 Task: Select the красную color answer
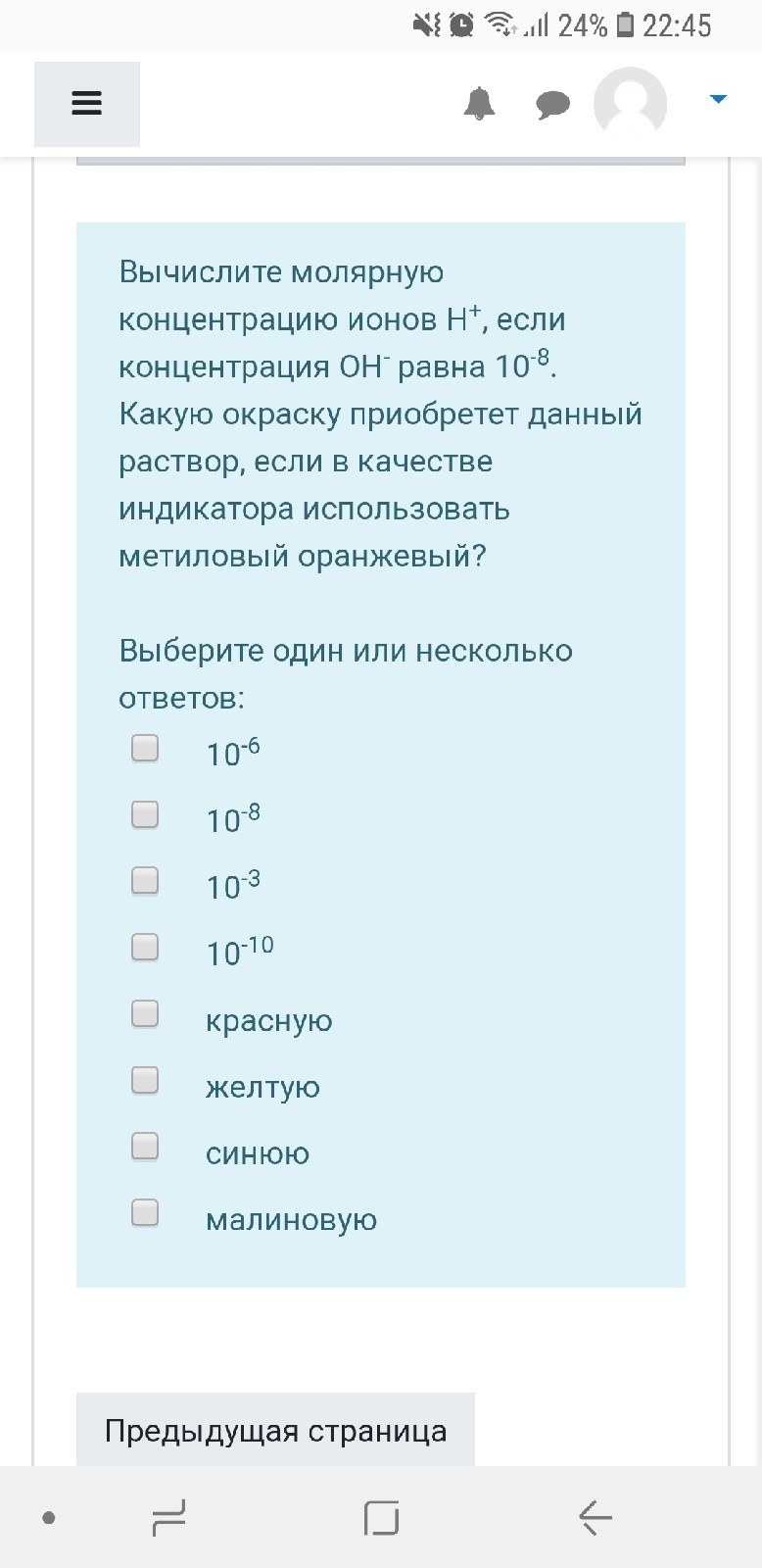click(x=144, y=1014)
